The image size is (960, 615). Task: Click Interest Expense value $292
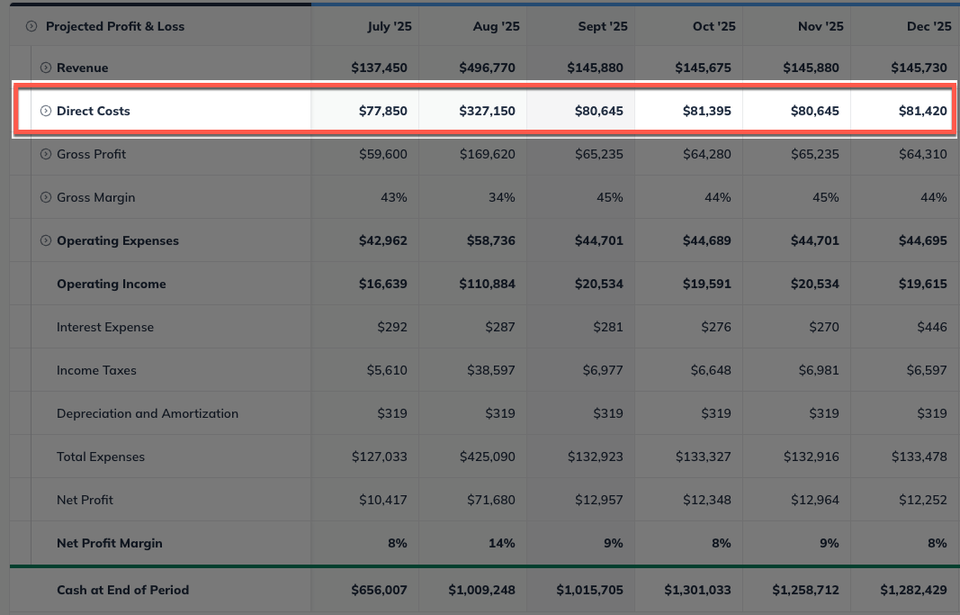click(392, 327)
